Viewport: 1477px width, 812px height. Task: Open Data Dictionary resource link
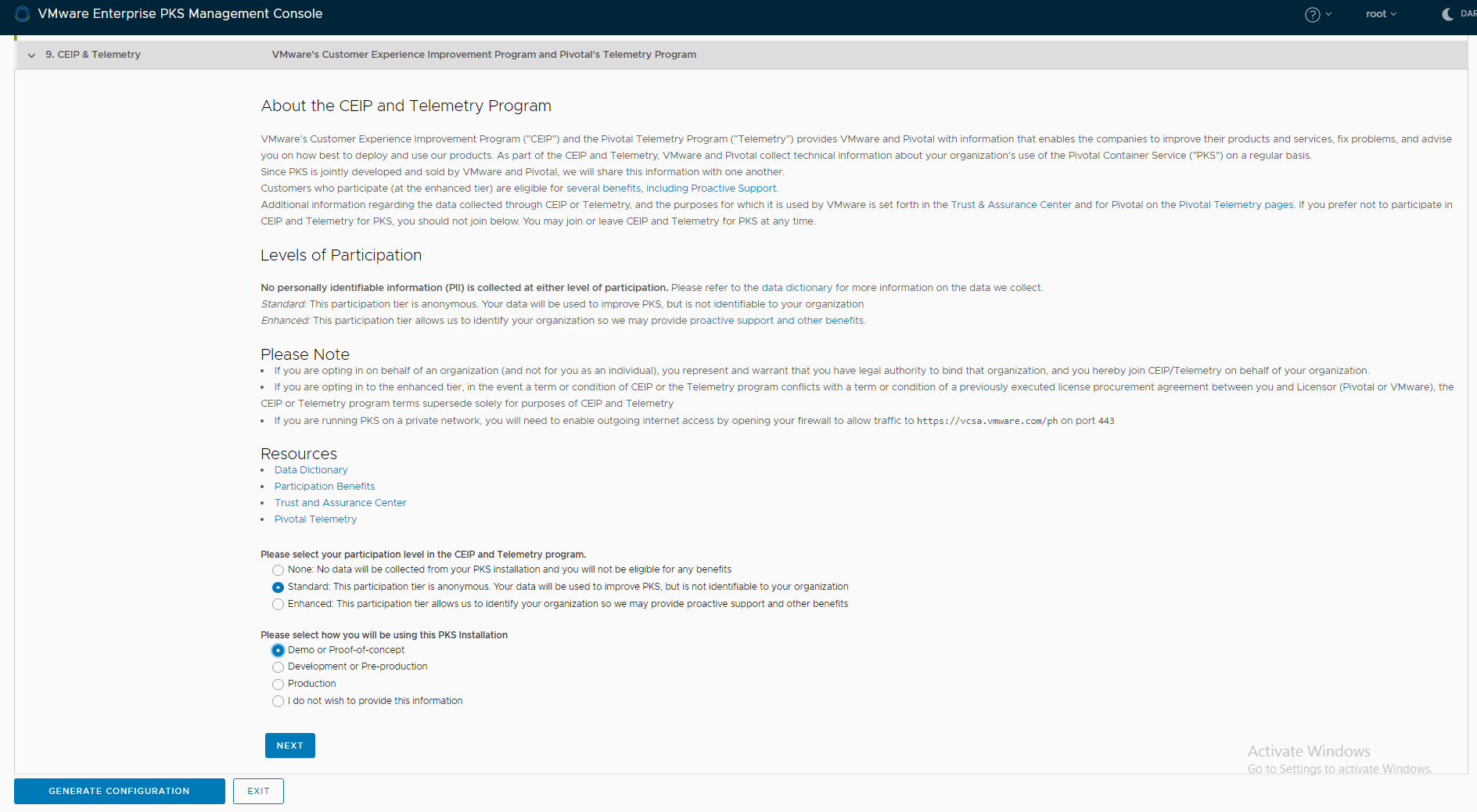coord(311,470)
